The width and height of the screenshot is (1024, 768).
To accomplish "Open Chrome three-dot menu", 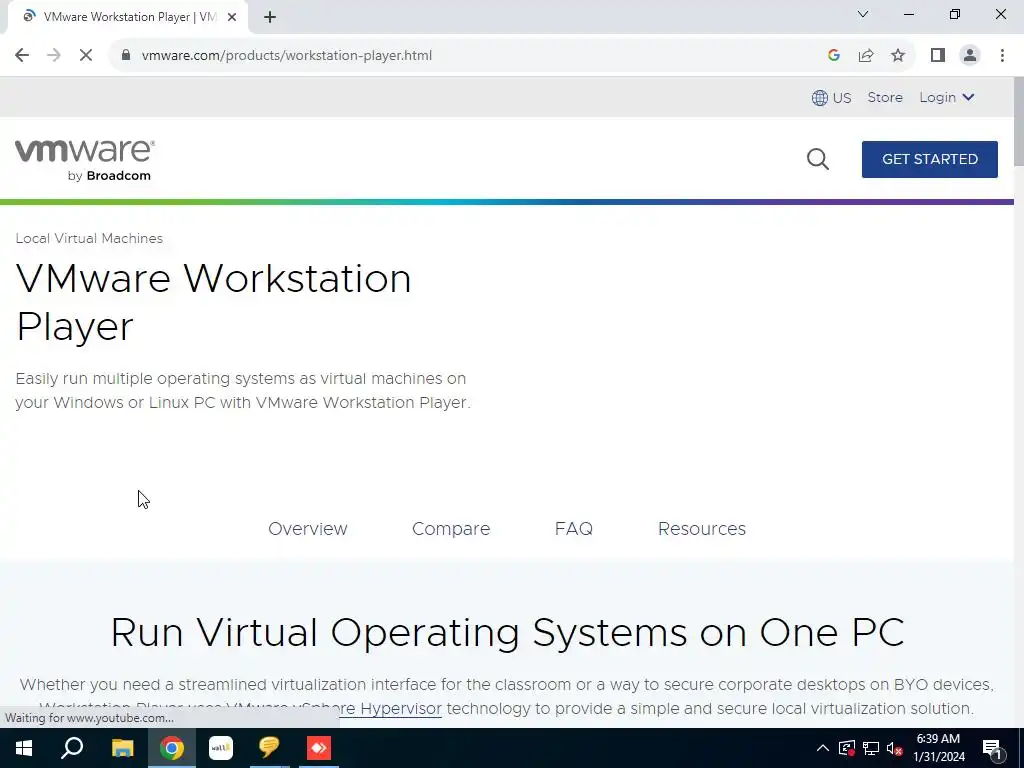I will pyautogui.click(x=1002, y=56).
